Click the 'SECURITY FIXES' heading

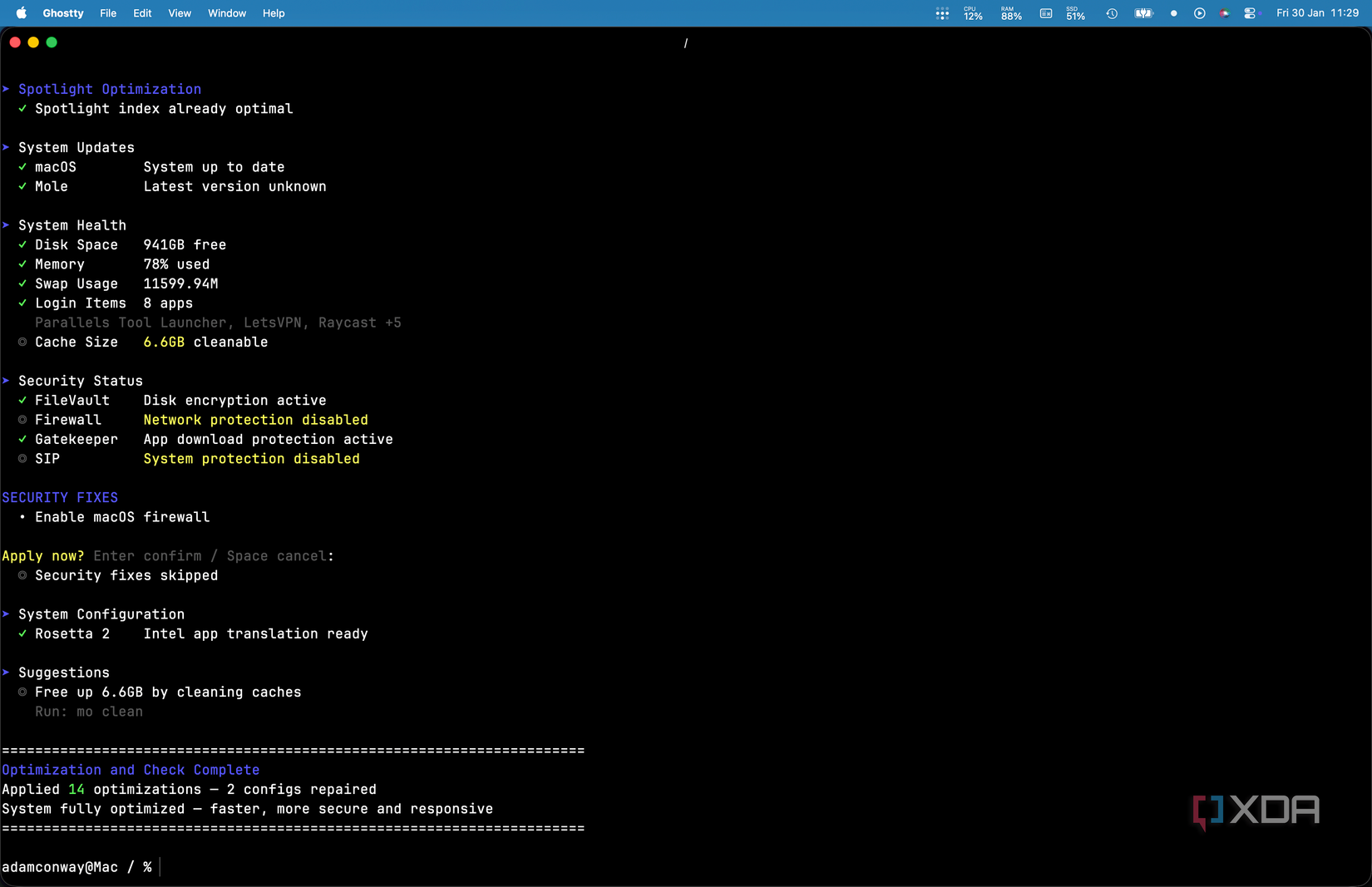[x=60, y=498]
